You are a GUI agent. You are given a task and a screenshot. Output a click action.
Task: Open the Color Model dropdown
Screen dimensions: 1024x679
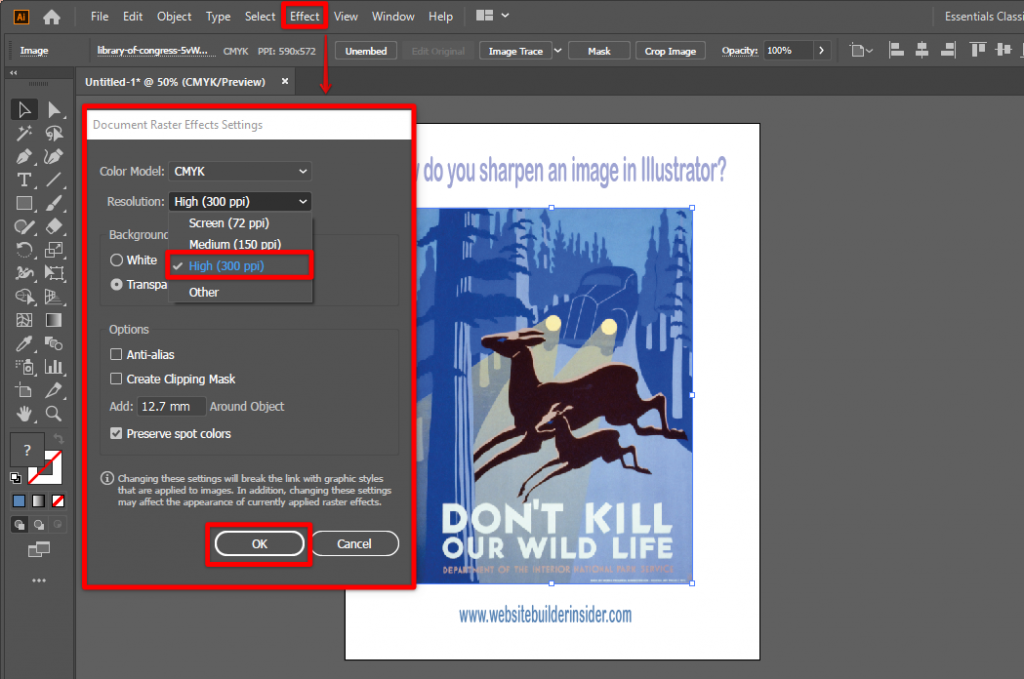(240, 171)
